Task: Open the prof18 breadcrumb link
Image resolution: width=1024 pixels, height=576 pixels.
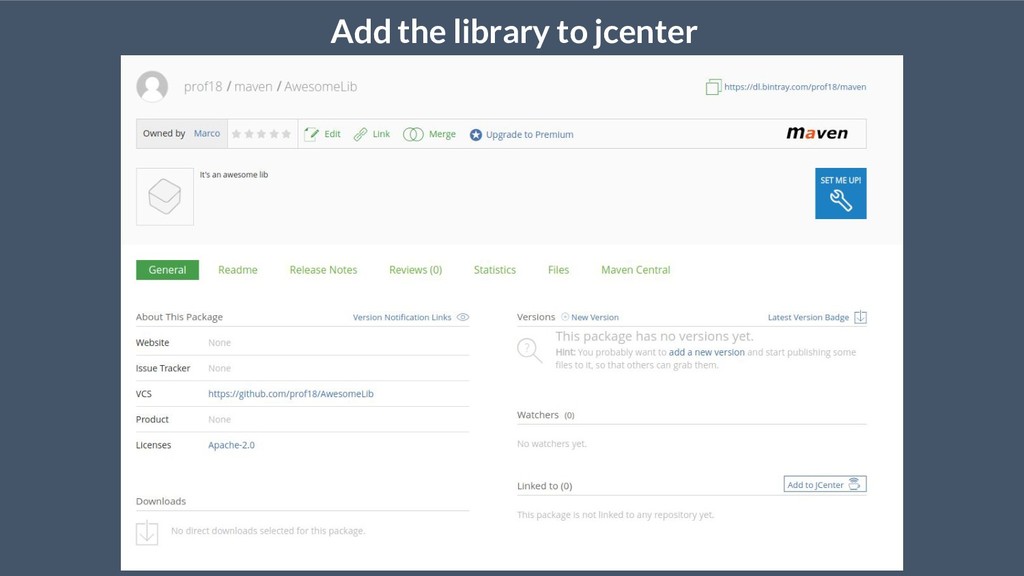Action: tap(203, 86)
